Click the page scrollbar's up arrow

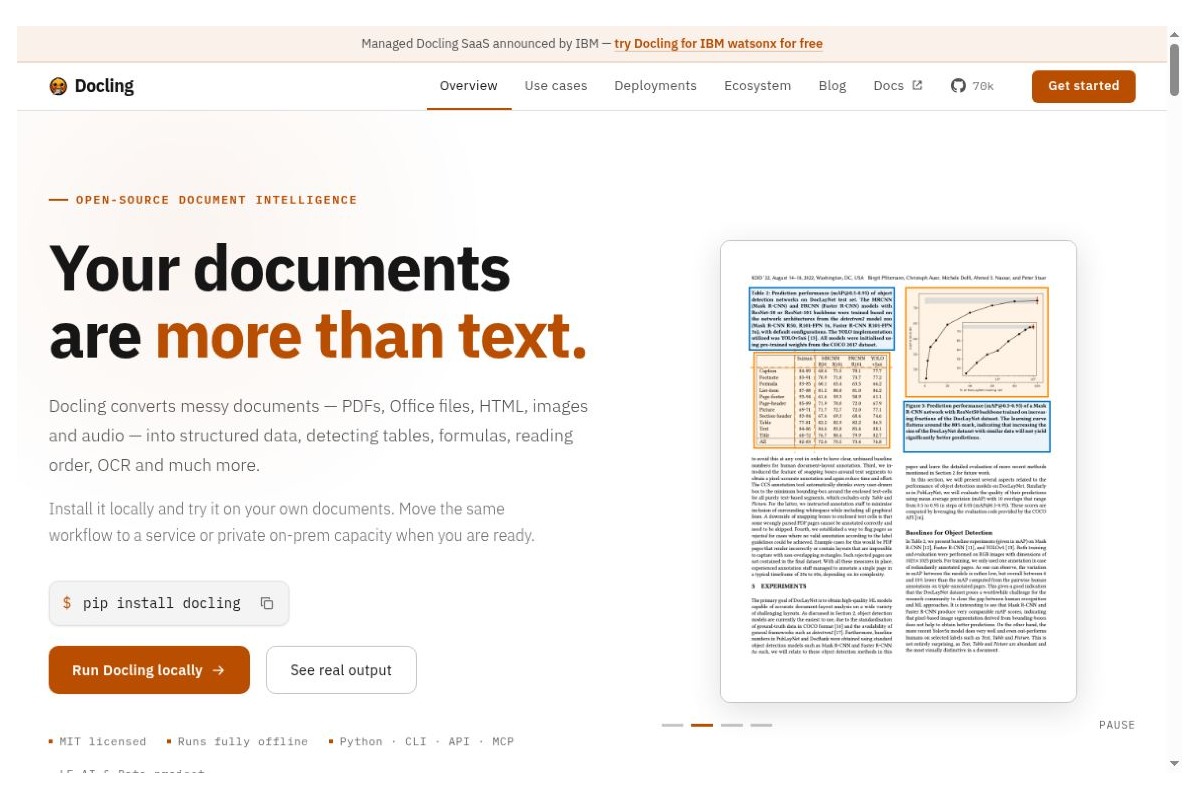point(1175,36)
